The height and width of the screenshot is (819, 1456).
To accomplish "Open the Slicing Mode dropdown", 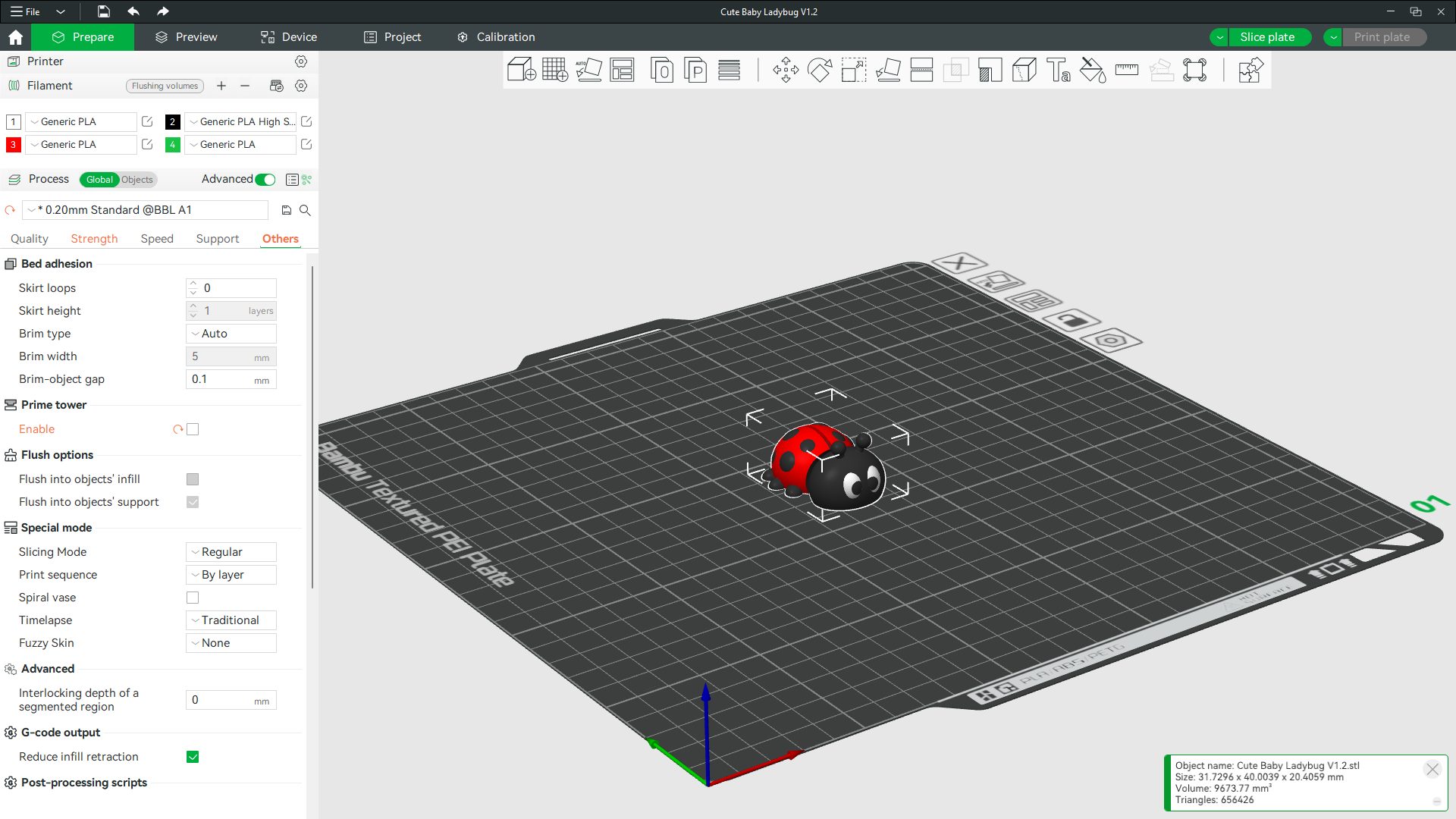I will (x=231, y=552).
